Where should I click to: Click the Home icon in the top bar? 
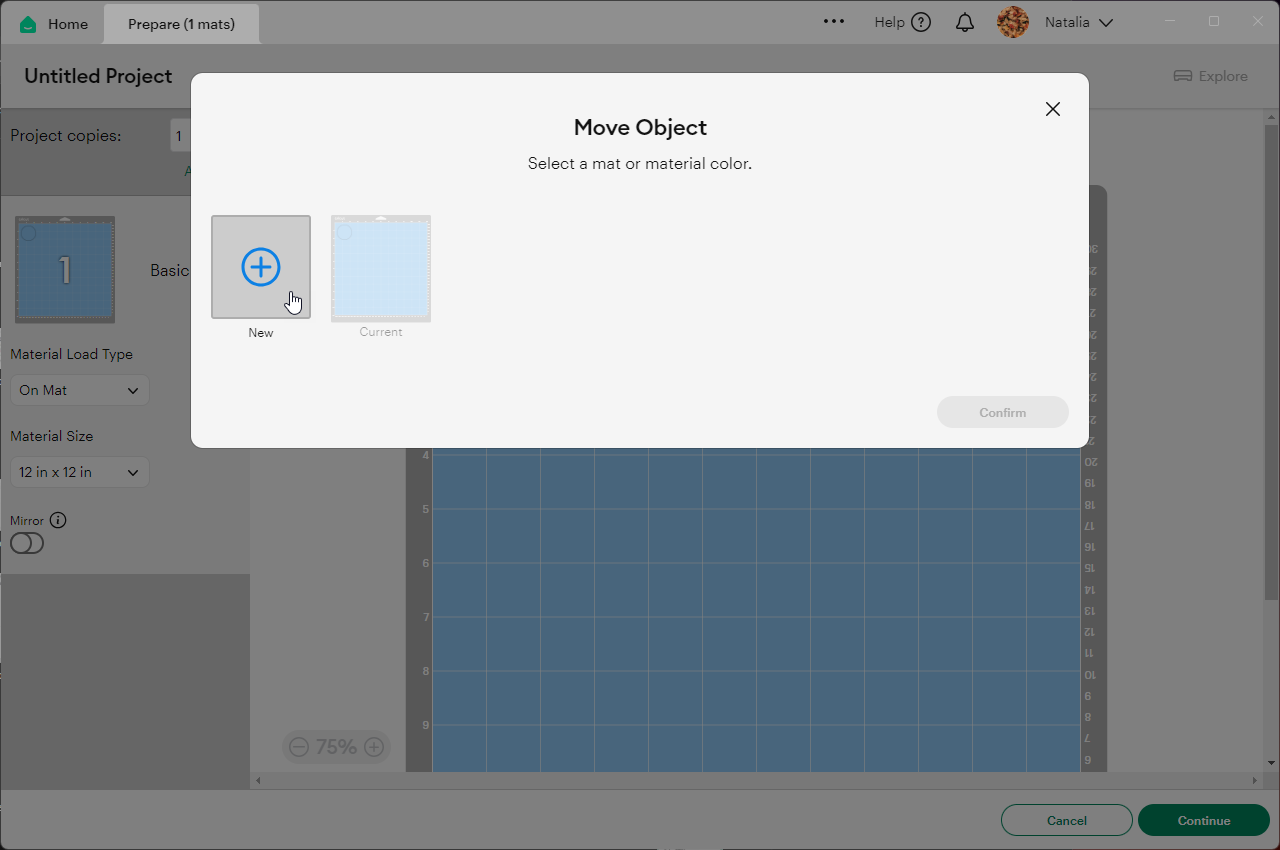[27, 22]
